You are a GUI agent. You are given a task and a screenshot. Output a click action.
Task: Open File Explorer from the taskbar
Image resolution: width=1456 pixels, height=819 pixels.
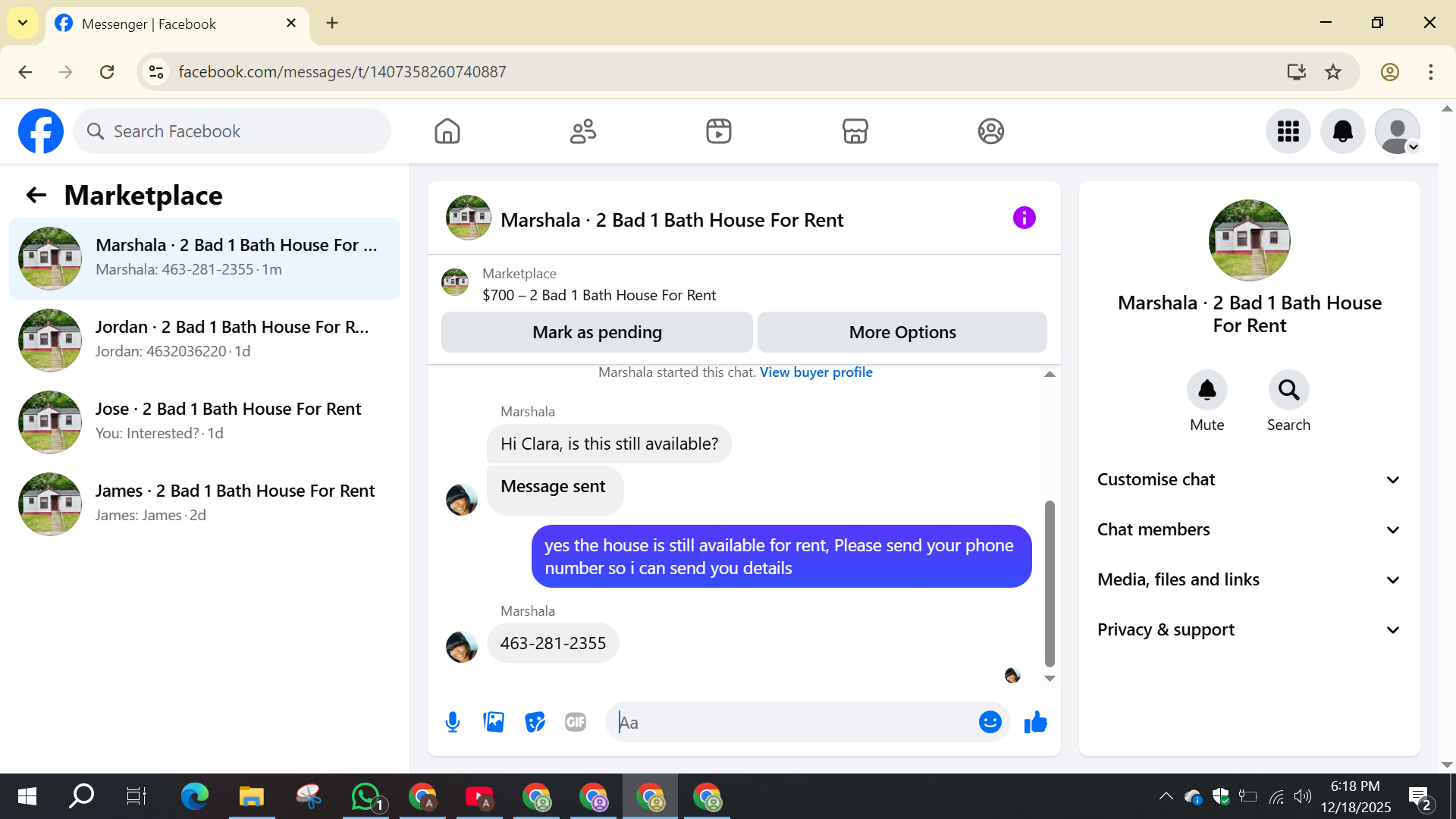(x=252, y=796)
